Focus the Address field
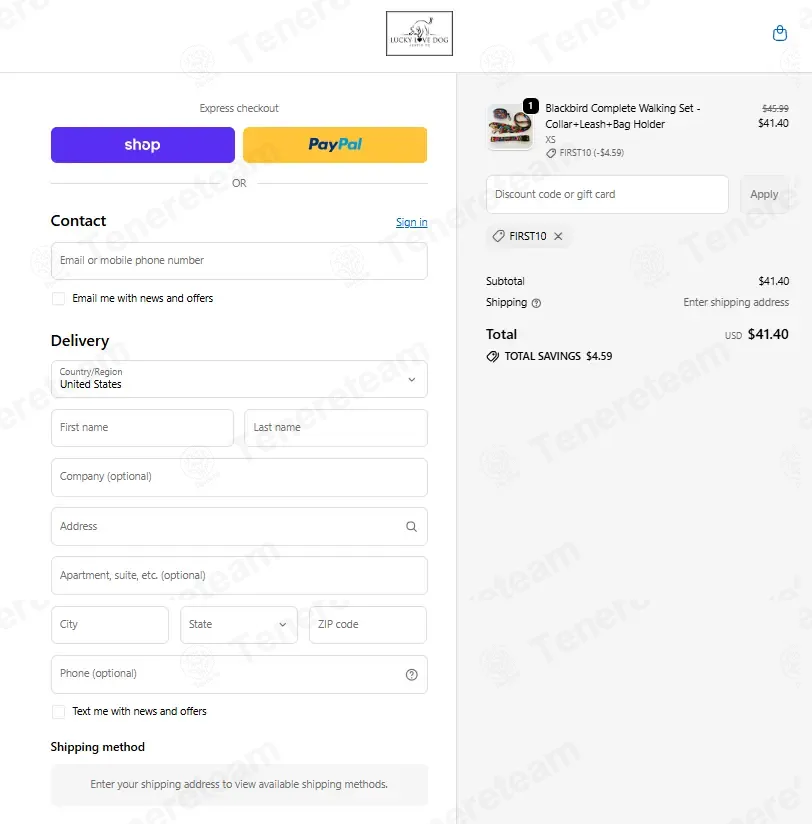Screen dimensions: 812x824 point(239,526)
